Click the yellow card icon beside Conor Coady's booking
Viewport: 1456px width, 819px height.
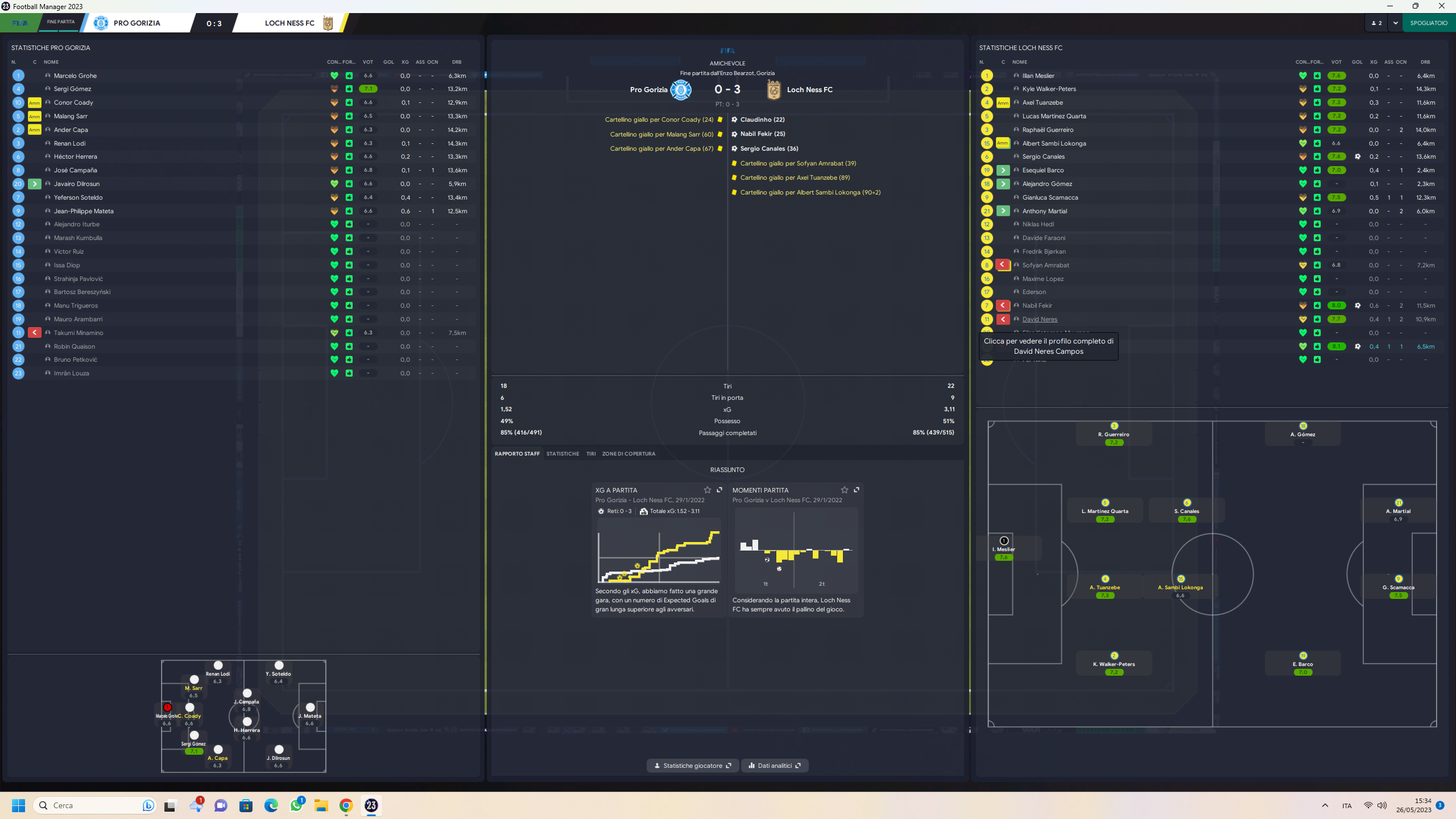pos(721,119)
